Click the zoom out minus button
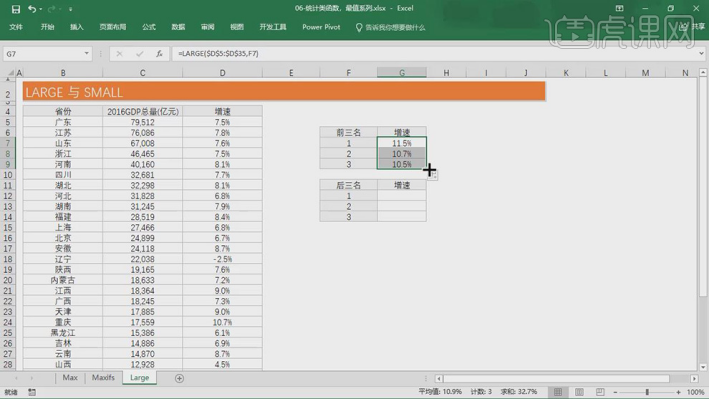Viewport: 709px width, 399px height. click(x=615, y=392)
